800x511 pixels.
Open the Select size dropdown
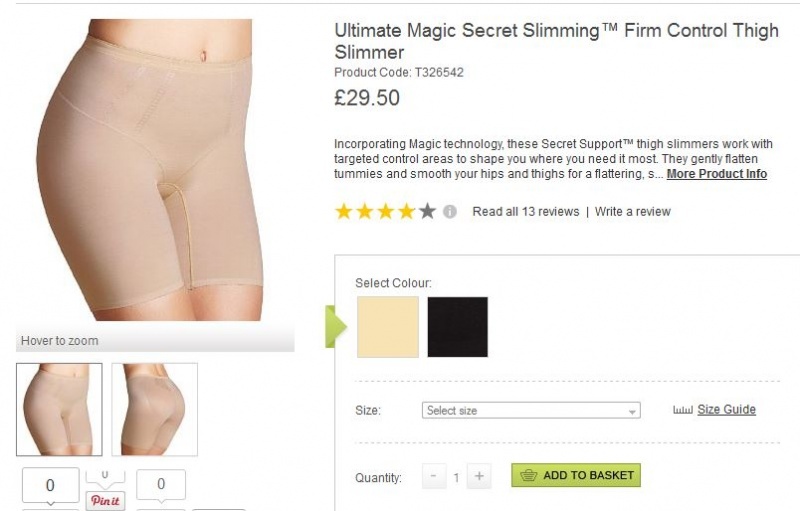(531, 411)
